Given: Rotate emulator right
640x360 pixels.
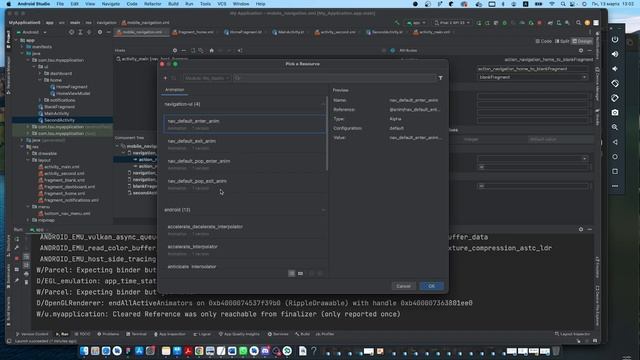Looking at the screenshot, I should [615, 98].
